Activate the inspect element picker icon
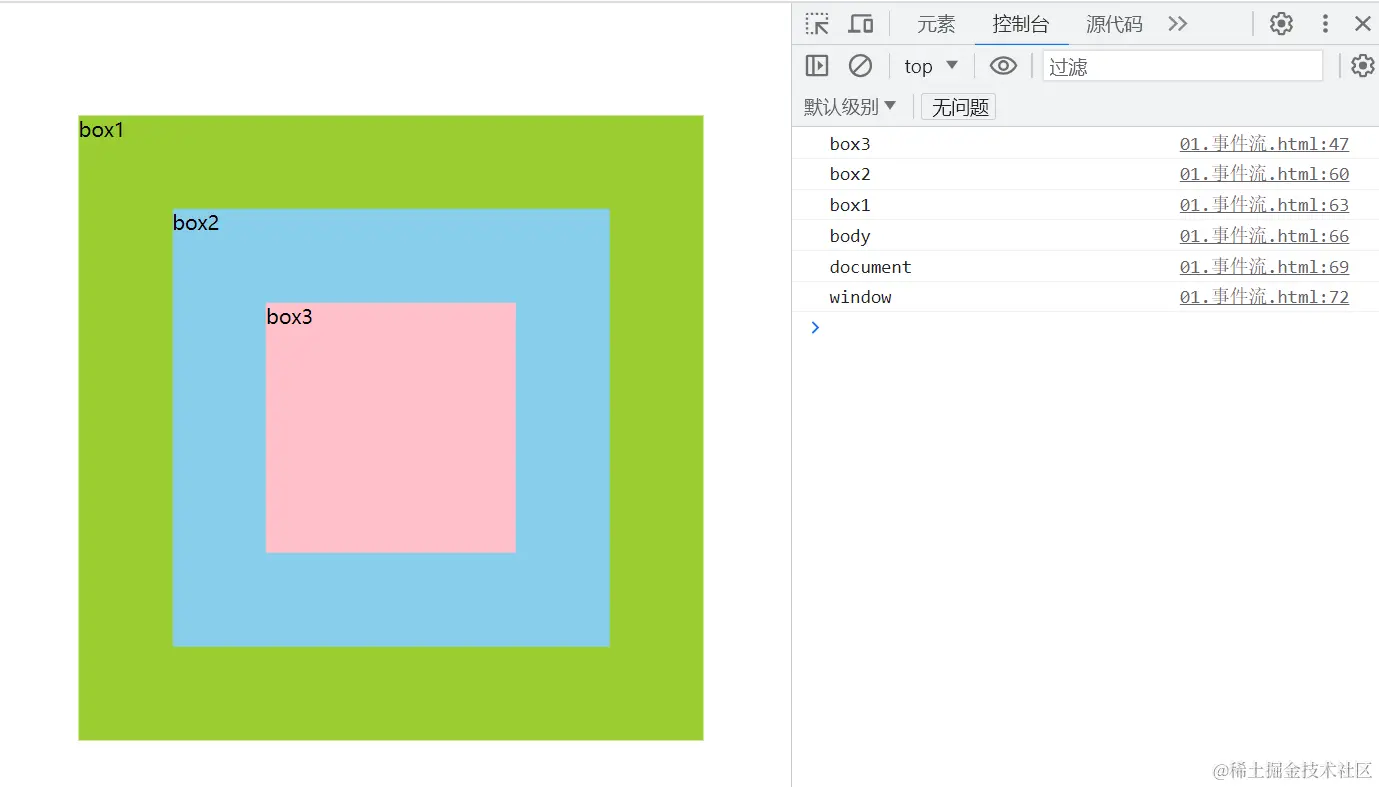1379x787 pixels. click(817, 24)
